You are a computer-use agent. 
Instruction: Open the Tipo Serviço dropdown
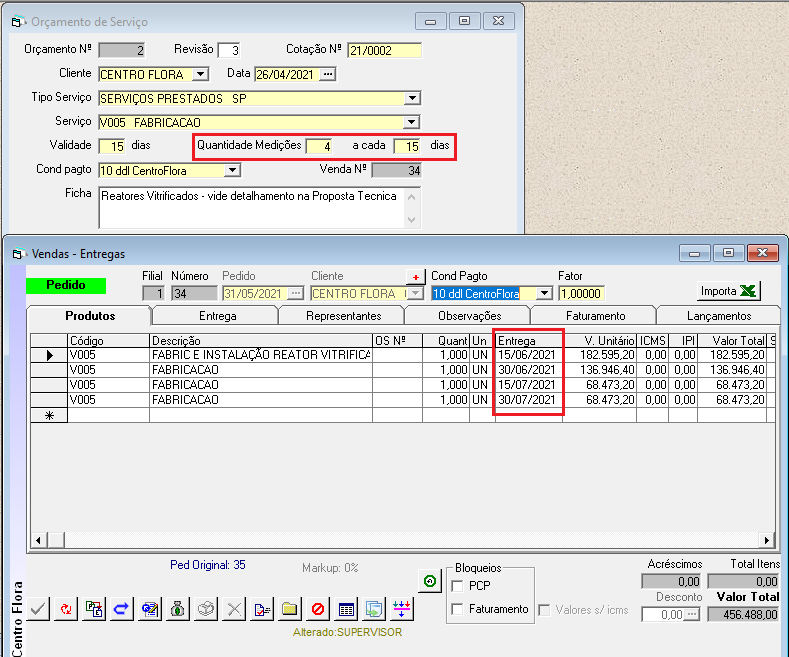click(411, 98)
